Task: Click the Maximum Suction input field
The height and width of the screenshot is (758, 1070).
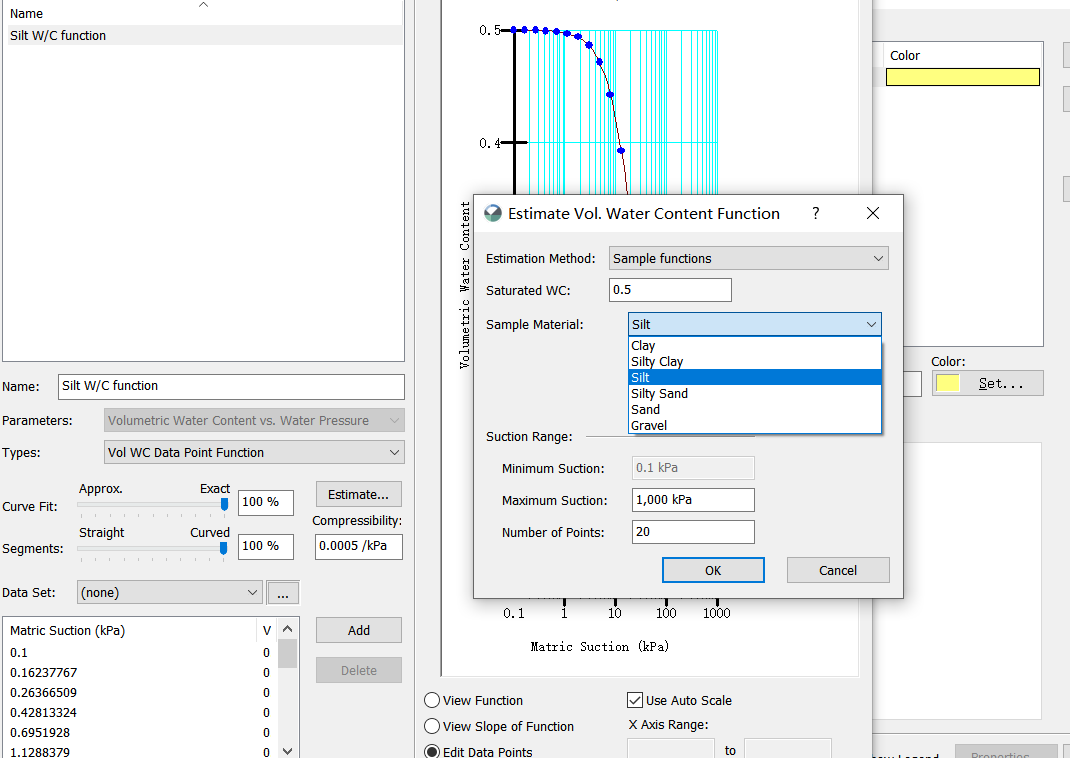Action: click(x=692, y=500)
